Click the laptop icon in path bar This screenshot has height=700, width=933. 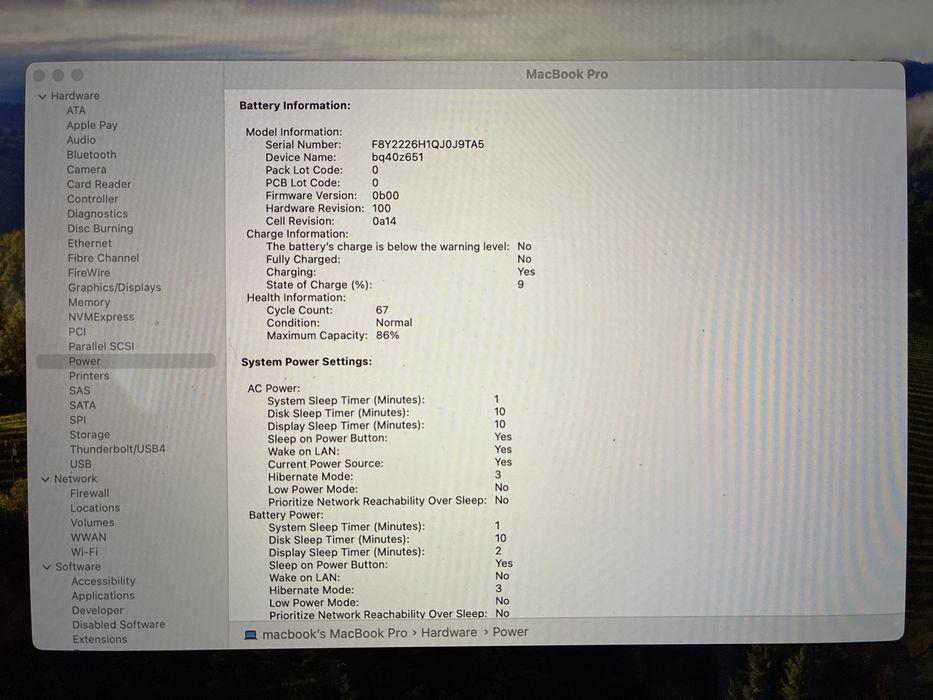(x=251, y=635)
